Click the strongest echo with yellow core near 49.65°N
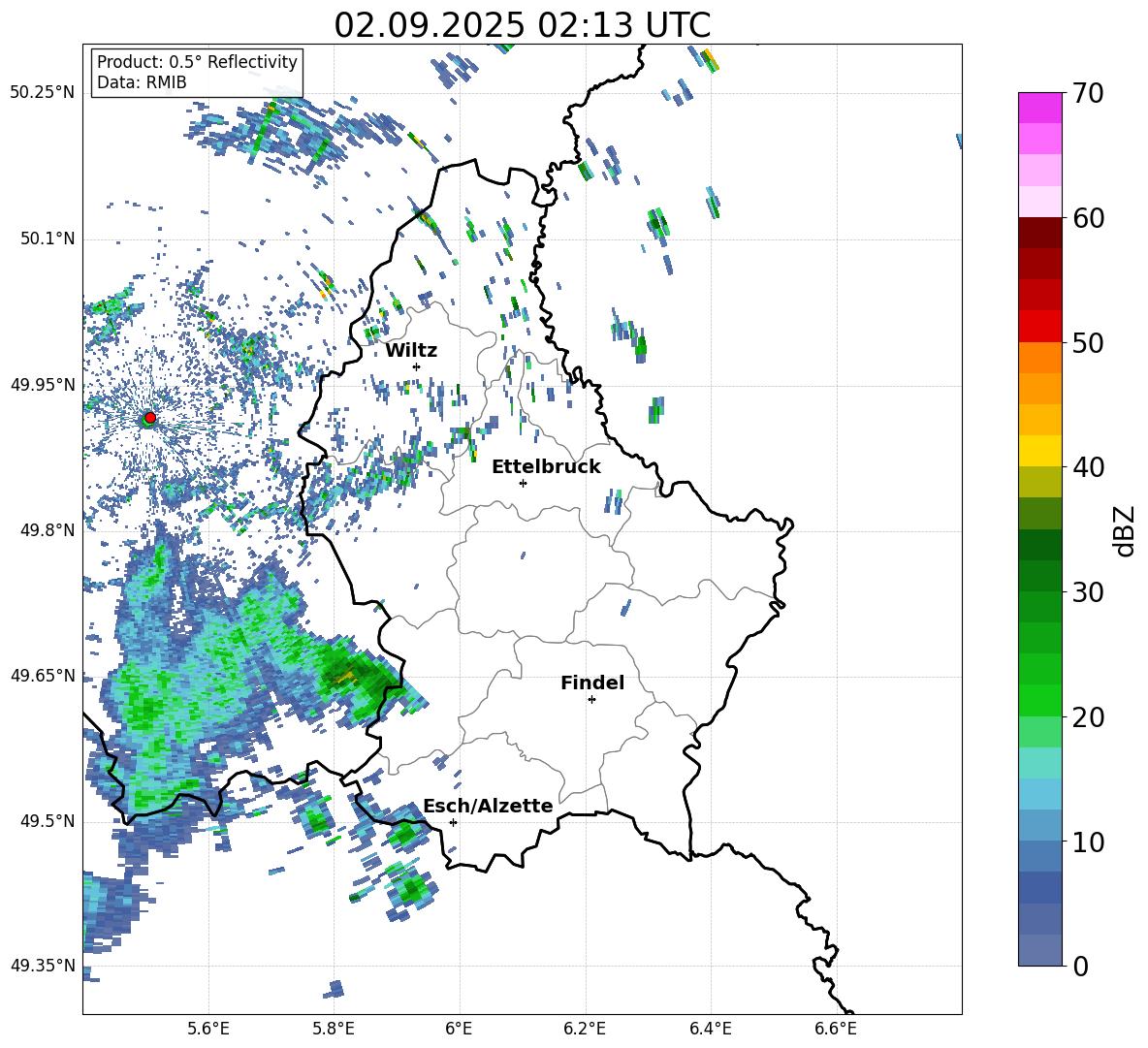Viewport: 1148px width, 1048px height. point(346,677)
